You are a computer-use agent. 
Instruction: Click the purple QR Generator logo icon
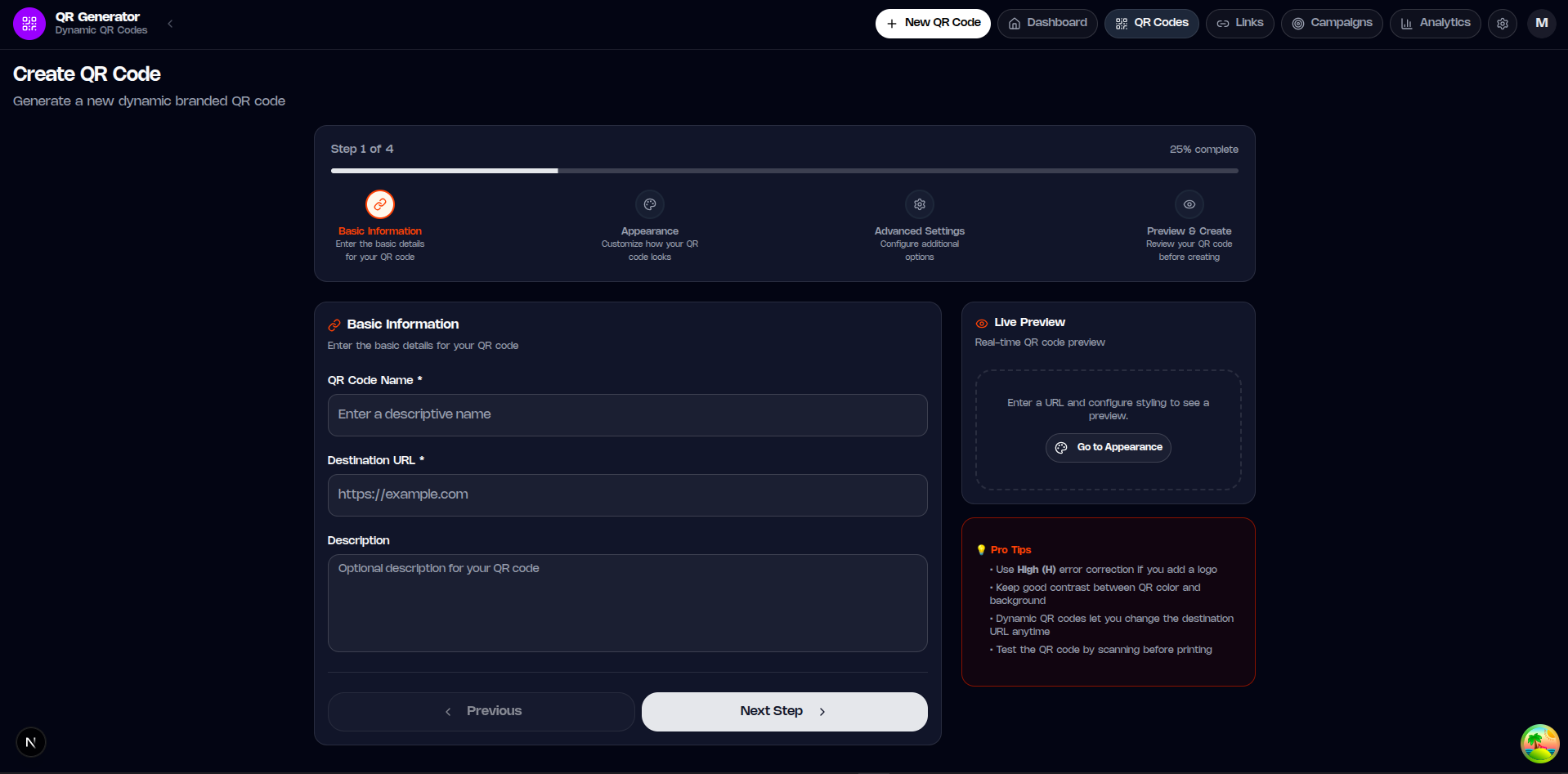pyautogui.click(x=29, y=24)
